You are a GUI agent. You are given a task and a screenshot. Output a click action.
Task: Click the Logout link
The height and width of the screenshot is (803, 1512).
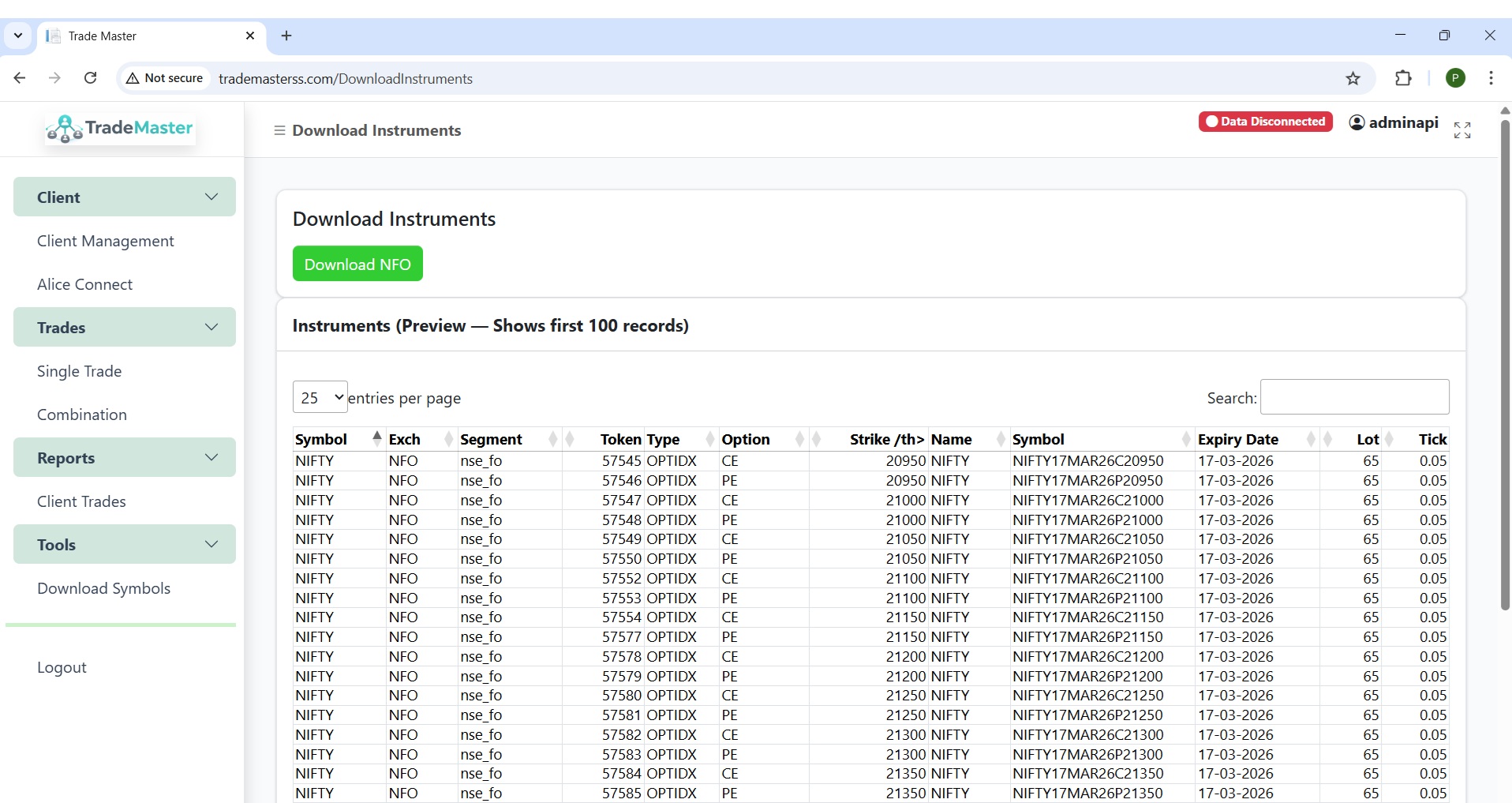[62, 667]
